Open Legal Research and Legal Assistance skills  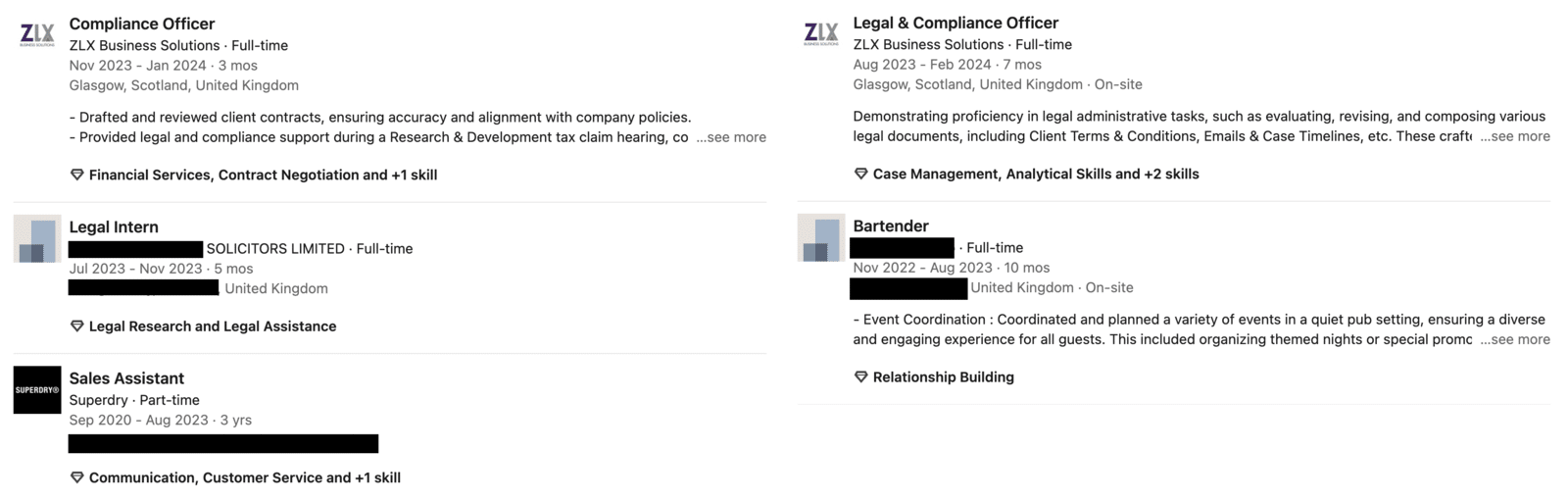tap(213, 326)
